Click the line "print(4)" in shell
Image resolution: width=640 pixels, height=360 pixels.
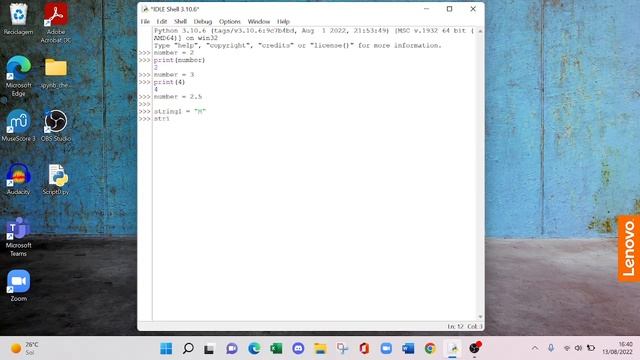169,82
